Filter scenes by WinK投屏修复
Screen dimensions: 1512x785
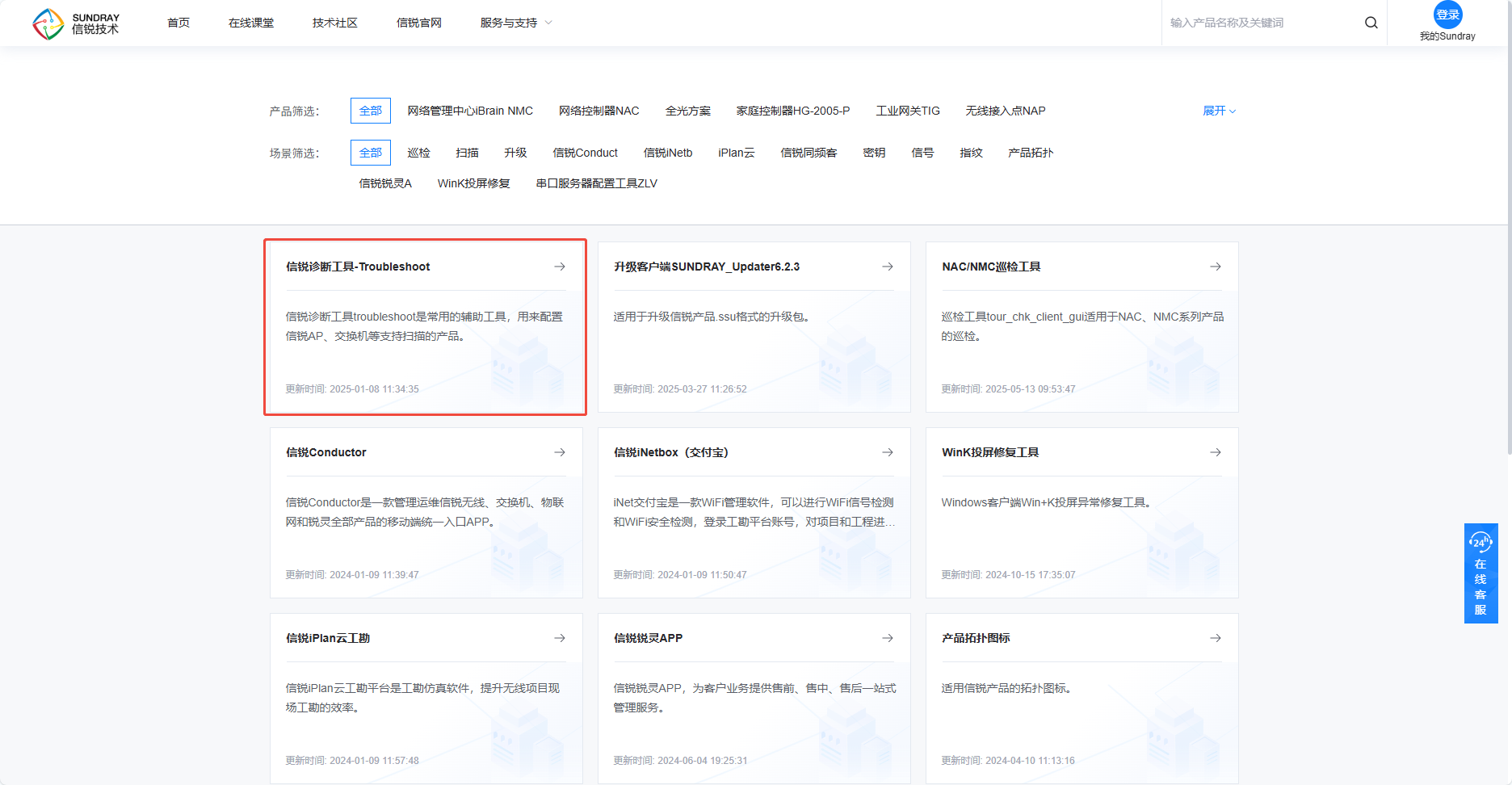[x=474, y=183]
